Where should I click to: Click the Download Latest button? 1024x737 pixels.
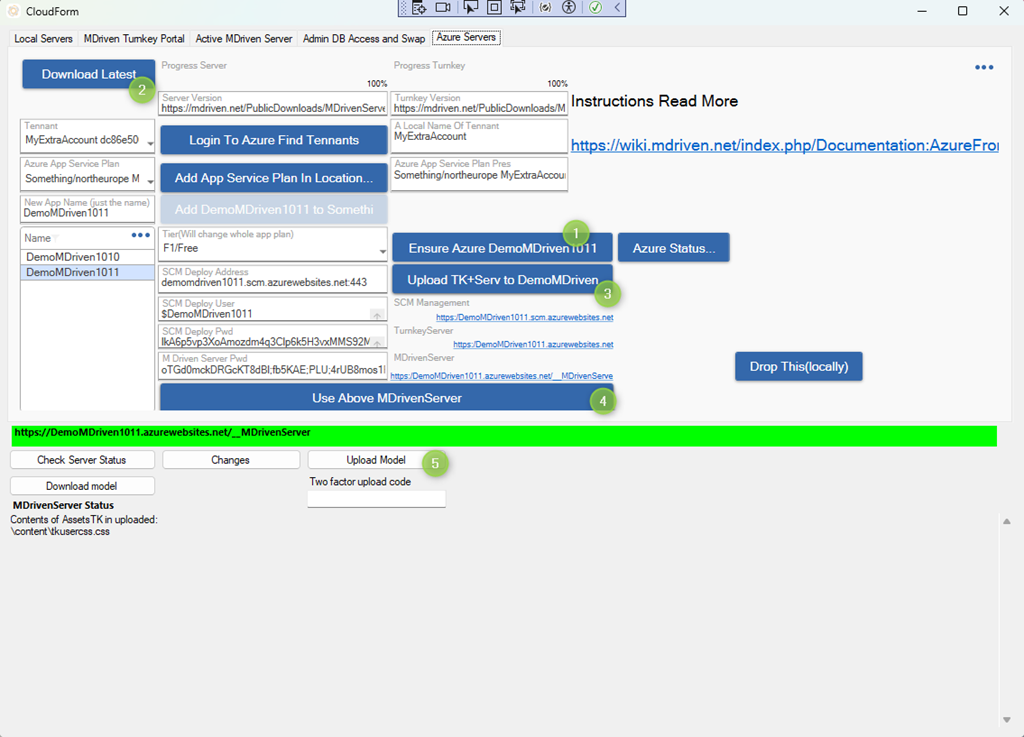click(x=89, y=74)
